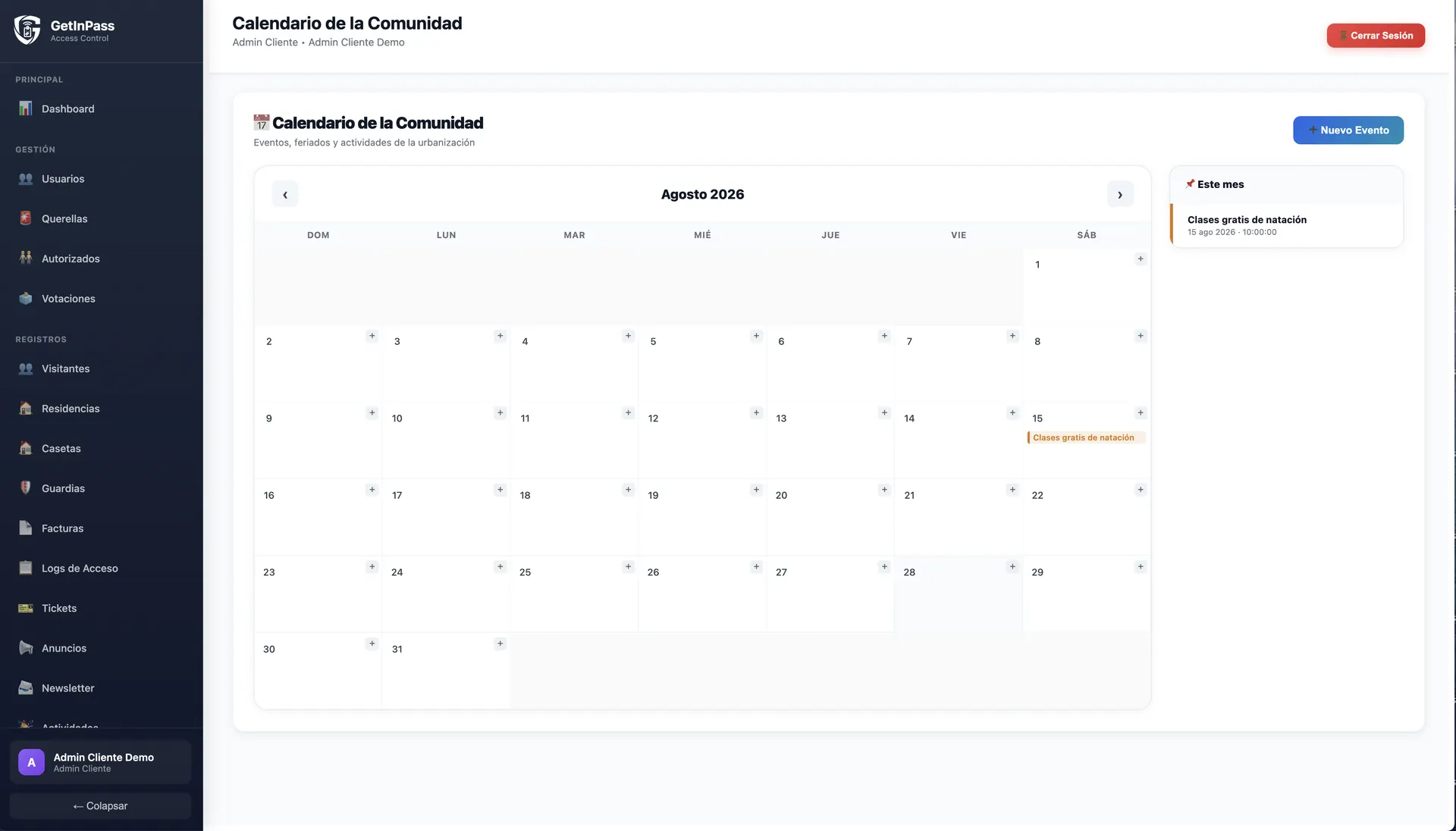Select the Tickets icon
The height and width of the screenshot is (831, 1456).
coord(26,608)
